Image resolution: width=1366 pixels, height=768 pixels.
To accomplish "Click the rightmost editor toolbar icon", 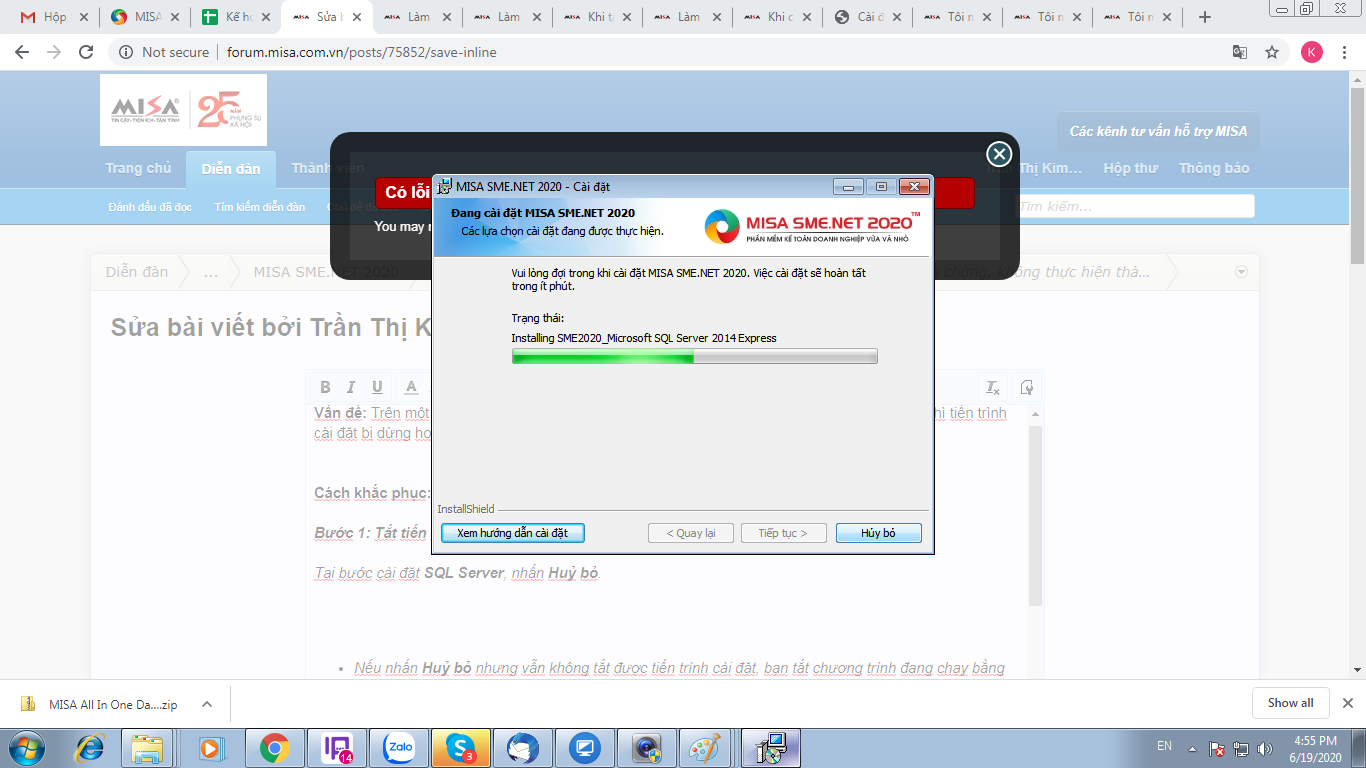I will (x=1026, y=387).
